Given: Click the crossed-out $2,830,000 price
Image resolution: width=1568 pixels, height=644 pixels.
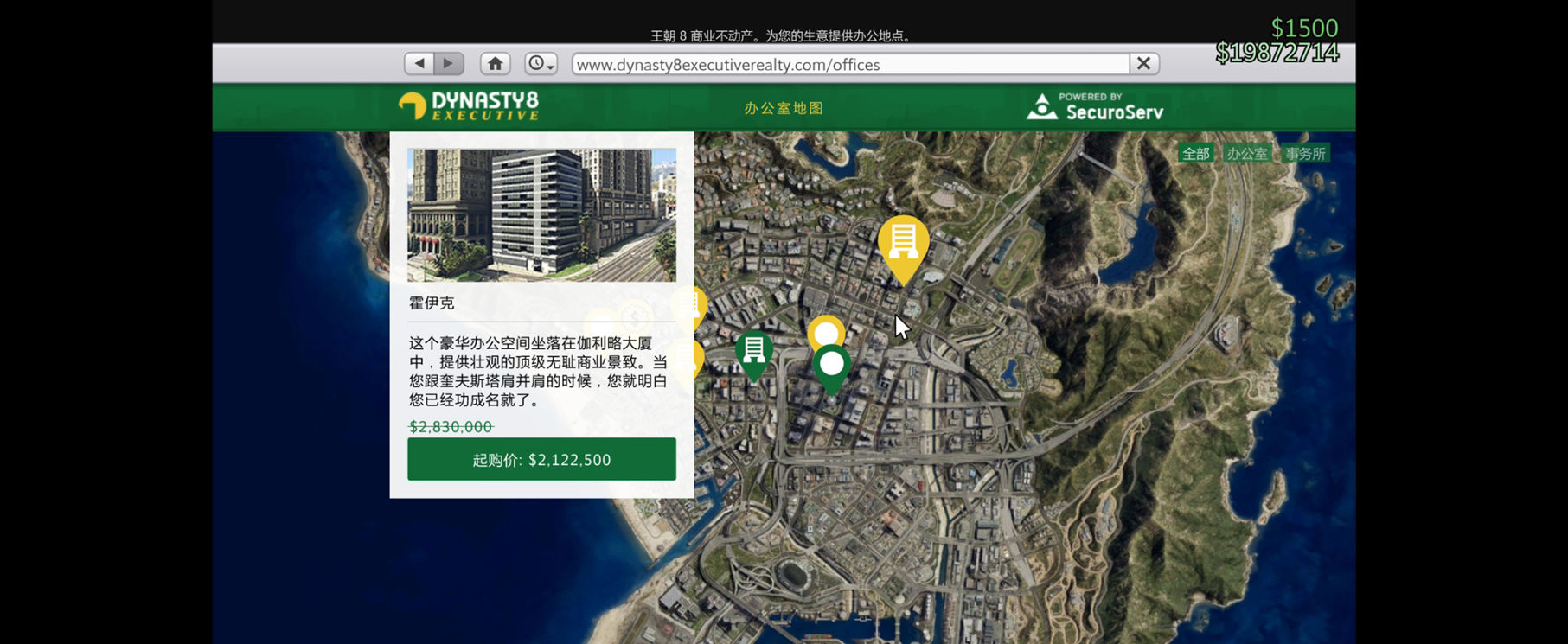Looking at the screenshot, I should pyautogui.click(x=451, y=426).
